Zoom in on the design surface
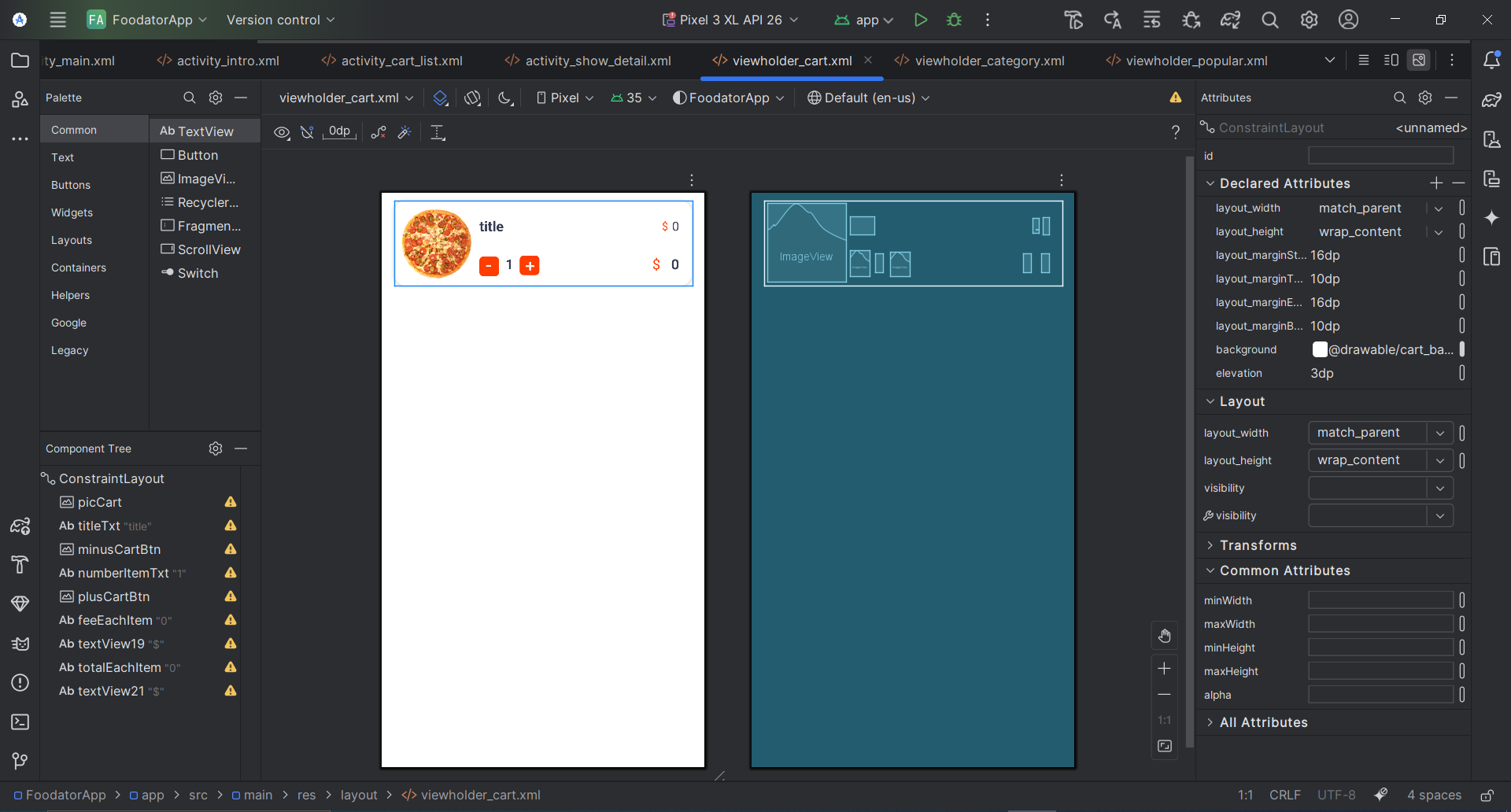Image resolution: width=1511 pixels, height=812 pixels. (1165, 669)
